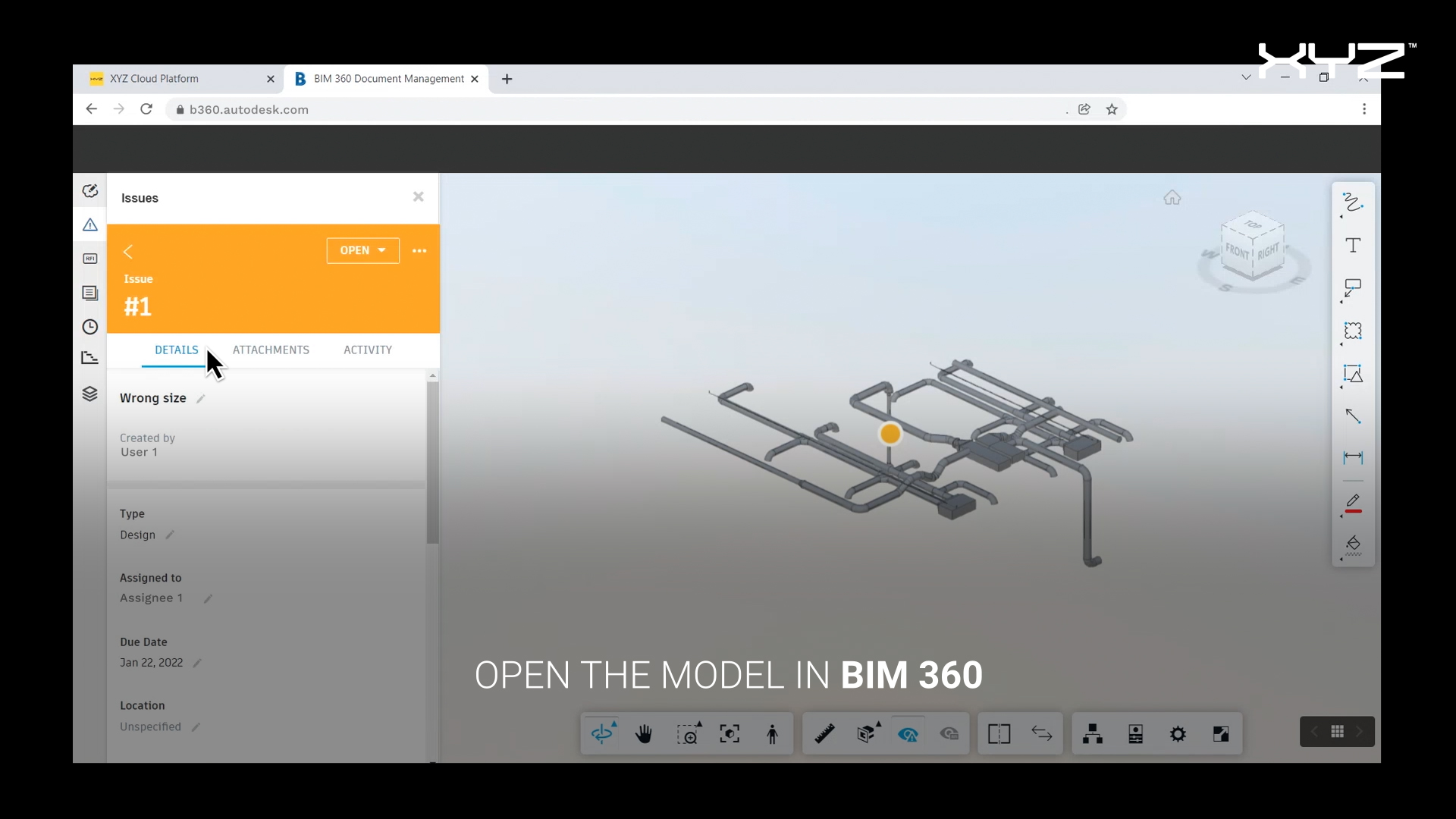Open the Model Browser tool
The image size is (1456, 819).
1093,734
